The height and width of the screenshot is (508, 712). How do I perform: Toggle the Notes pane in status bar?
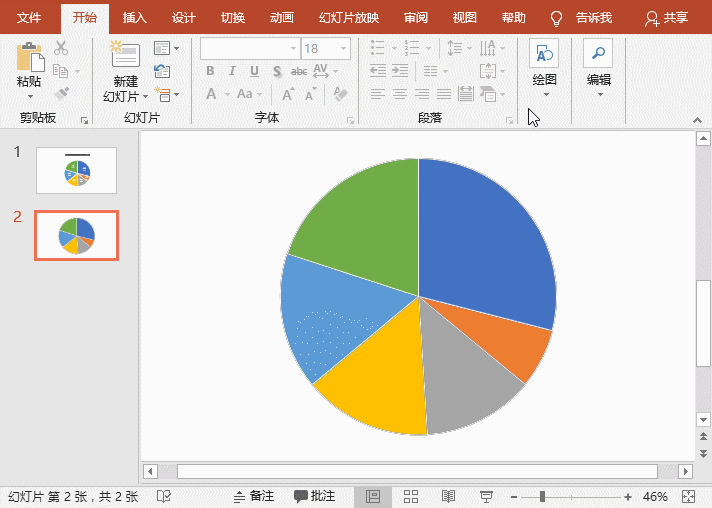point(253,496)
